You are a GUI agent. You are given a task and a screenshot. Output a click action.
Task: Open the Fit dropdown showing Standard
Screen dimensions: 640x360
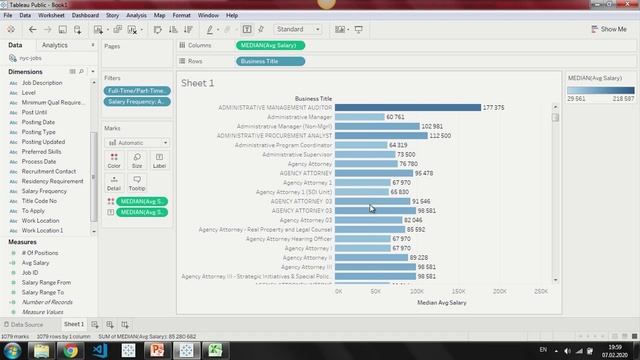coord(298,29)
